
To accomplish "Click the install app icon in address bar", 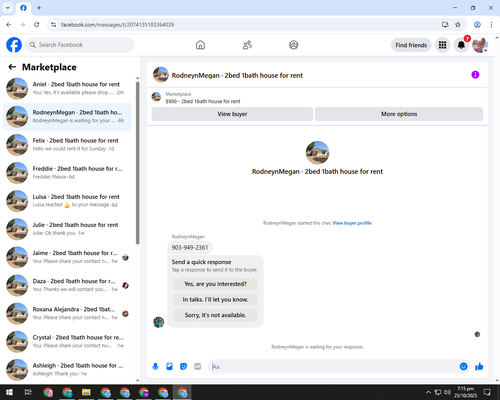I will coord(445,25).
